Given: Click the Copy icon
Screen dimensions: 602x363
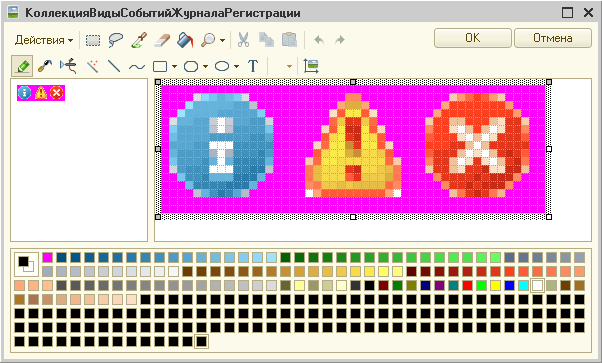Looking at the screenshot, I should (266, 40).
